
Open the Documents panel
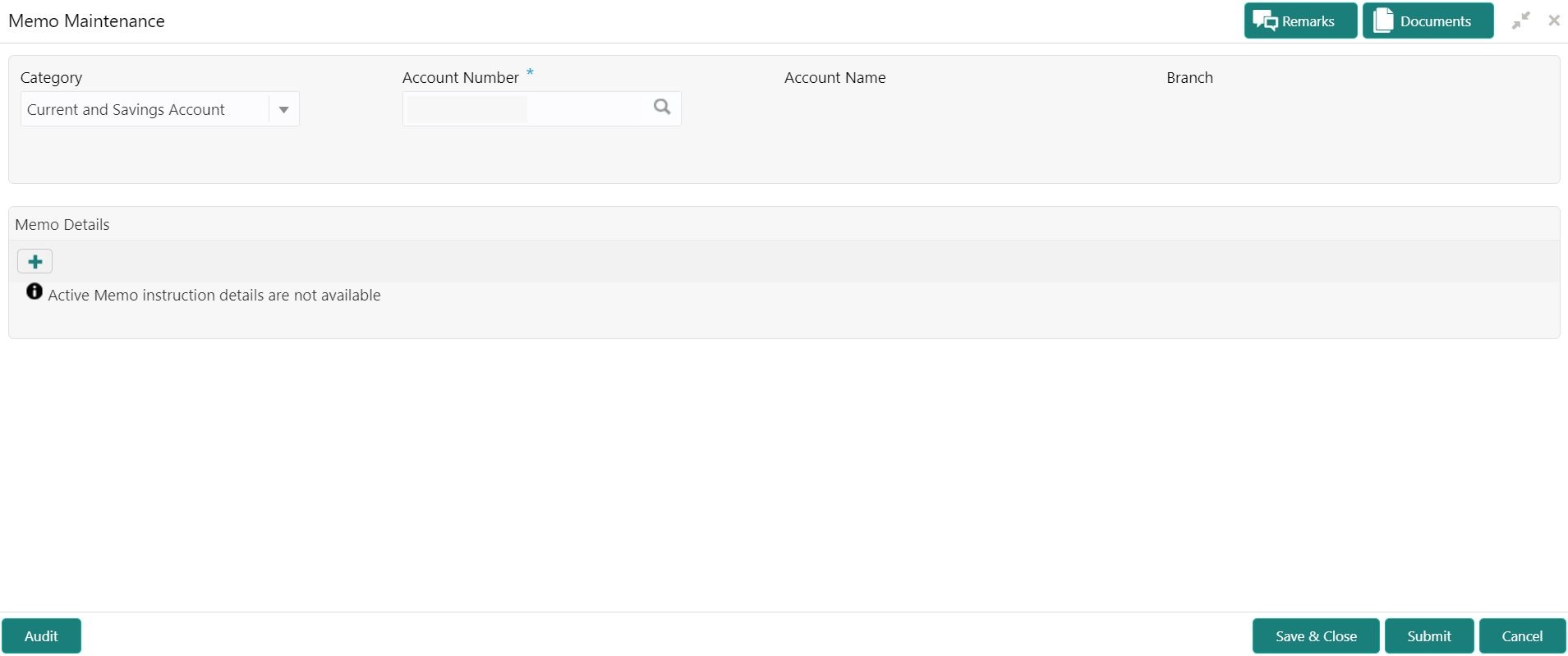coord(1428,21)
